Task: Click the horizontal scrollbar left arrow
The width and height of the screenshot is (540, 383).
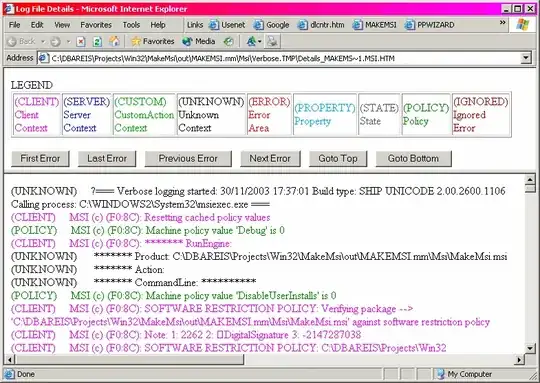Action: pos(10,360)
